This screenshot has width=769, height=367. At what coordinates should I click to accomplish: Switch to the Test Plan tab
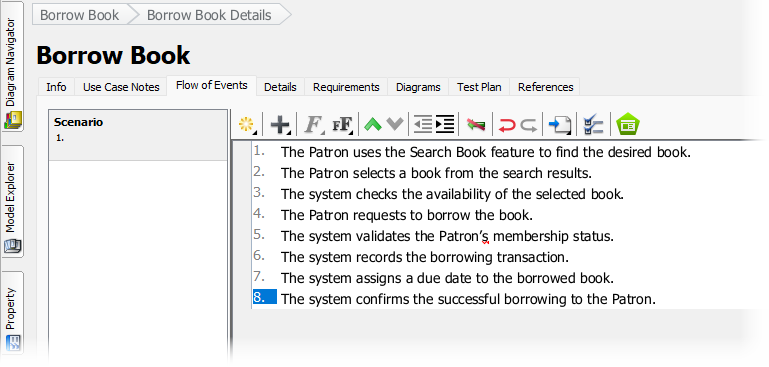point(479,87)
